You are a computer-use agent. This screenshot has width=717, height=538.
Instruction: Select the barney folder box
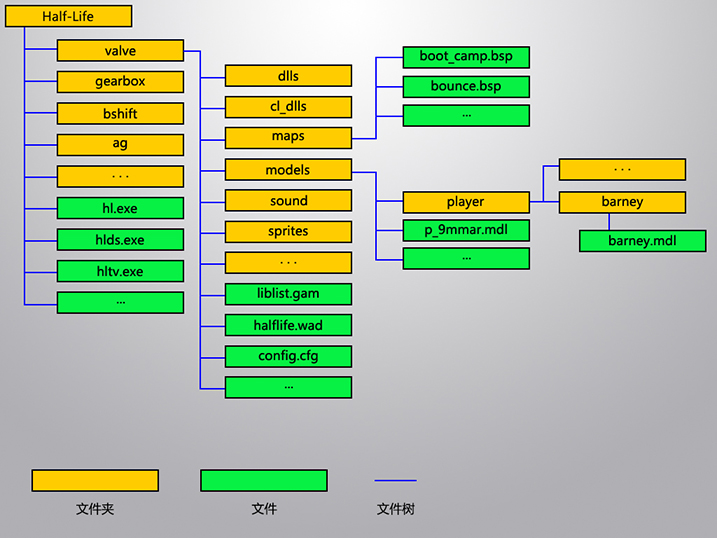click(x=622, y=202)
